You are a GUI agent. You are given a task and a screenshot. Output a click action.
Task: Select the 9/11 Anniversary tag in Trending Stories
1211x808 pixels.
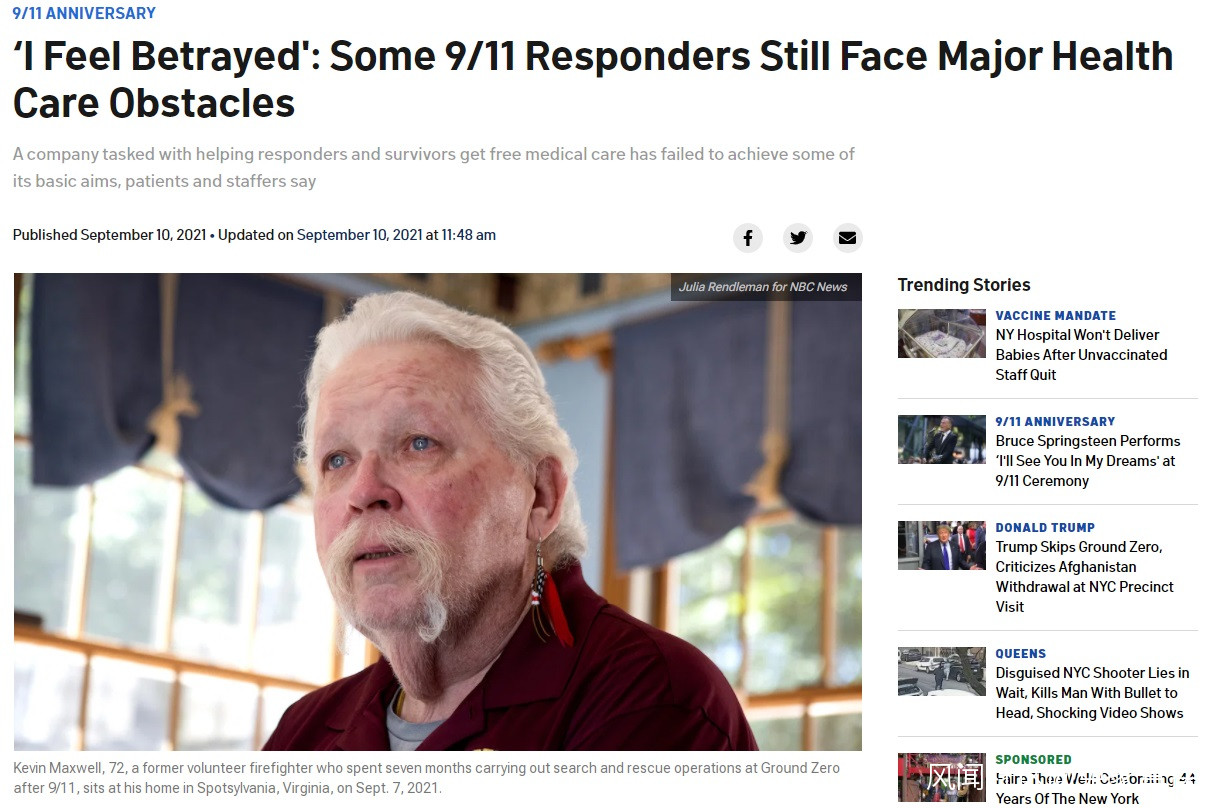point(1055,421)
